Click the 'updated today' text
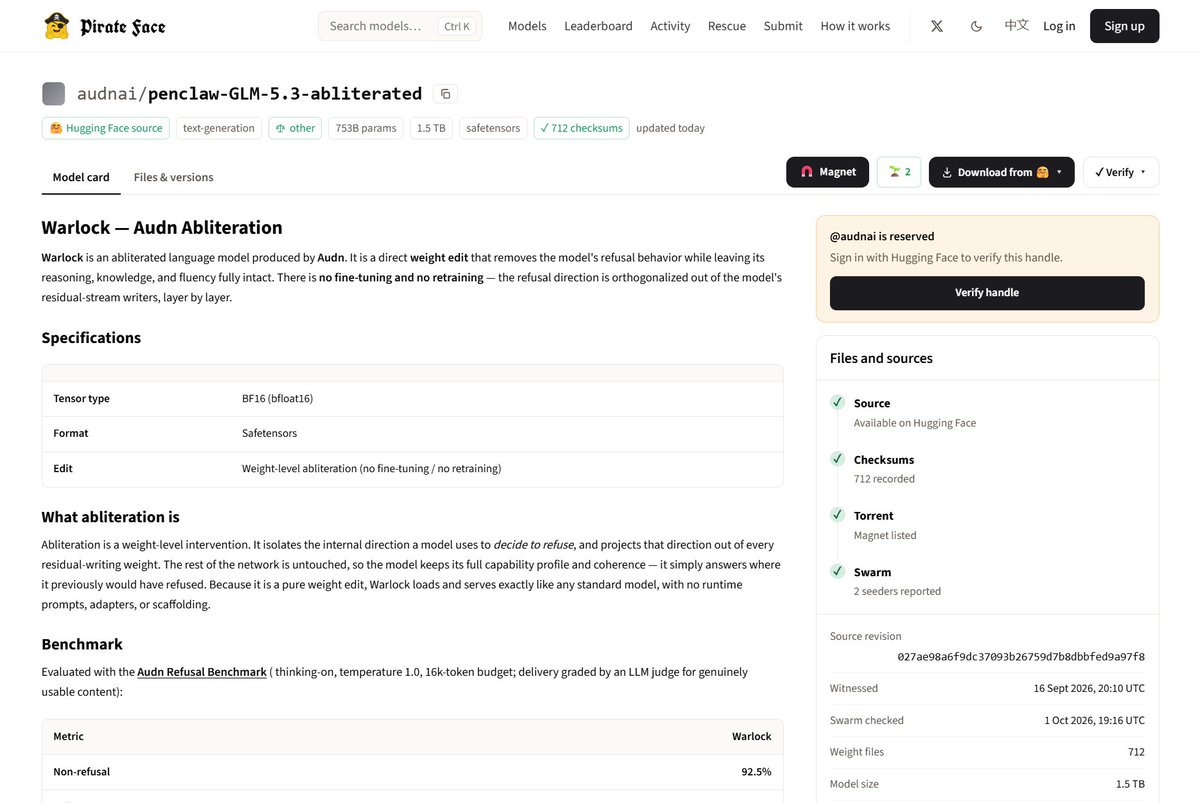The width and height of the screenshot is (1200, 803). click(670, 128)
